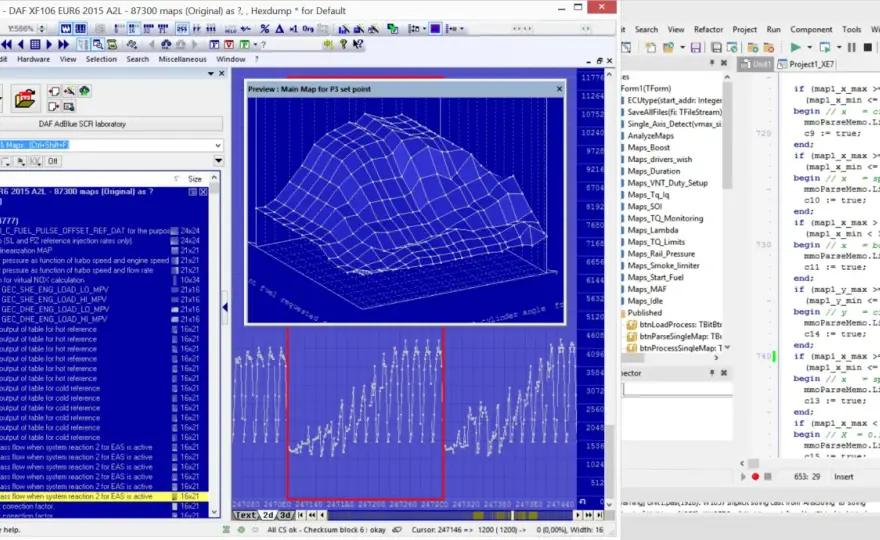The image size is (880, 540).
Task: Click hexdump horizontal position scrollbar
Action: click(451, 515)
